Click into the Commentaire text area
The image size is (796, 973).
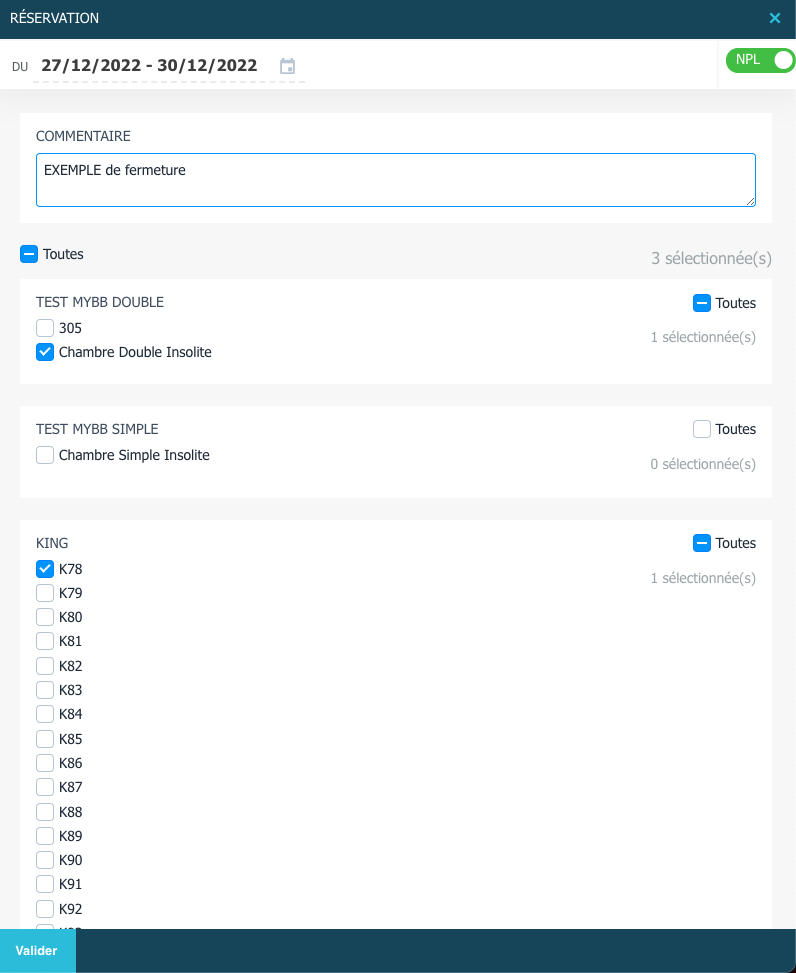click(396, 180)
